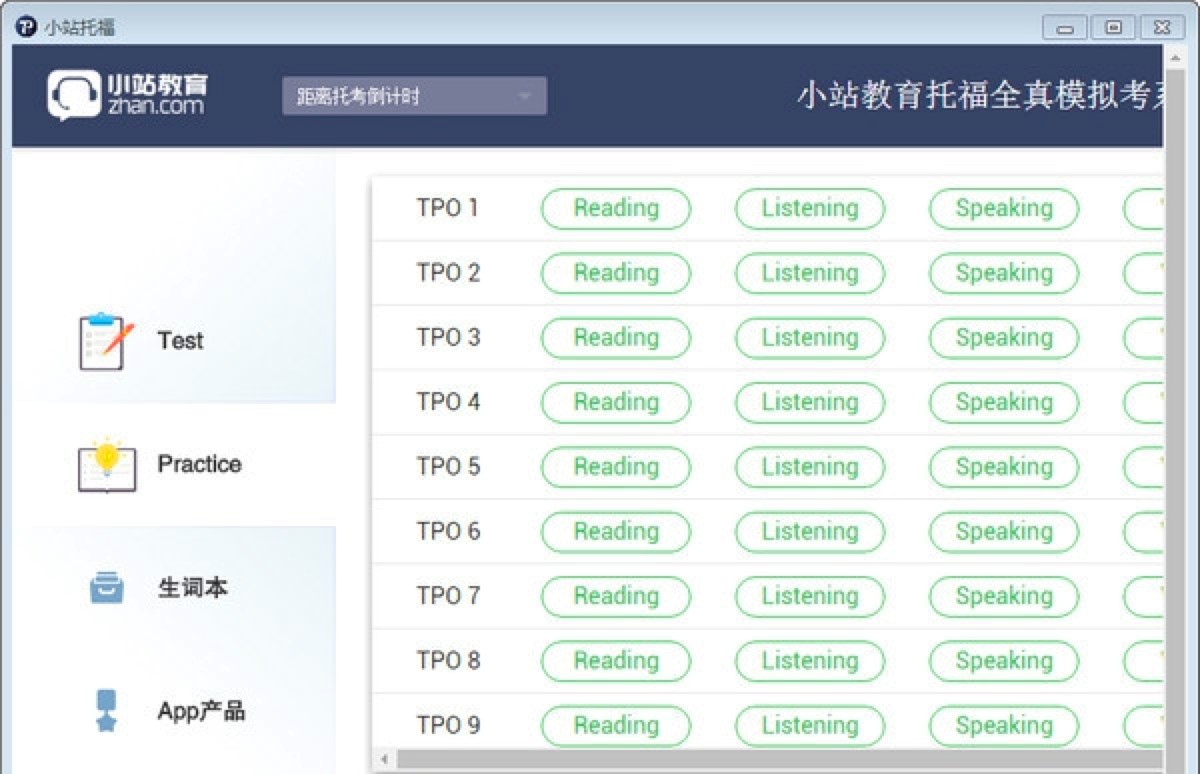
Task: Open TPO 2 Speaking section
Action: [1004, 273]
